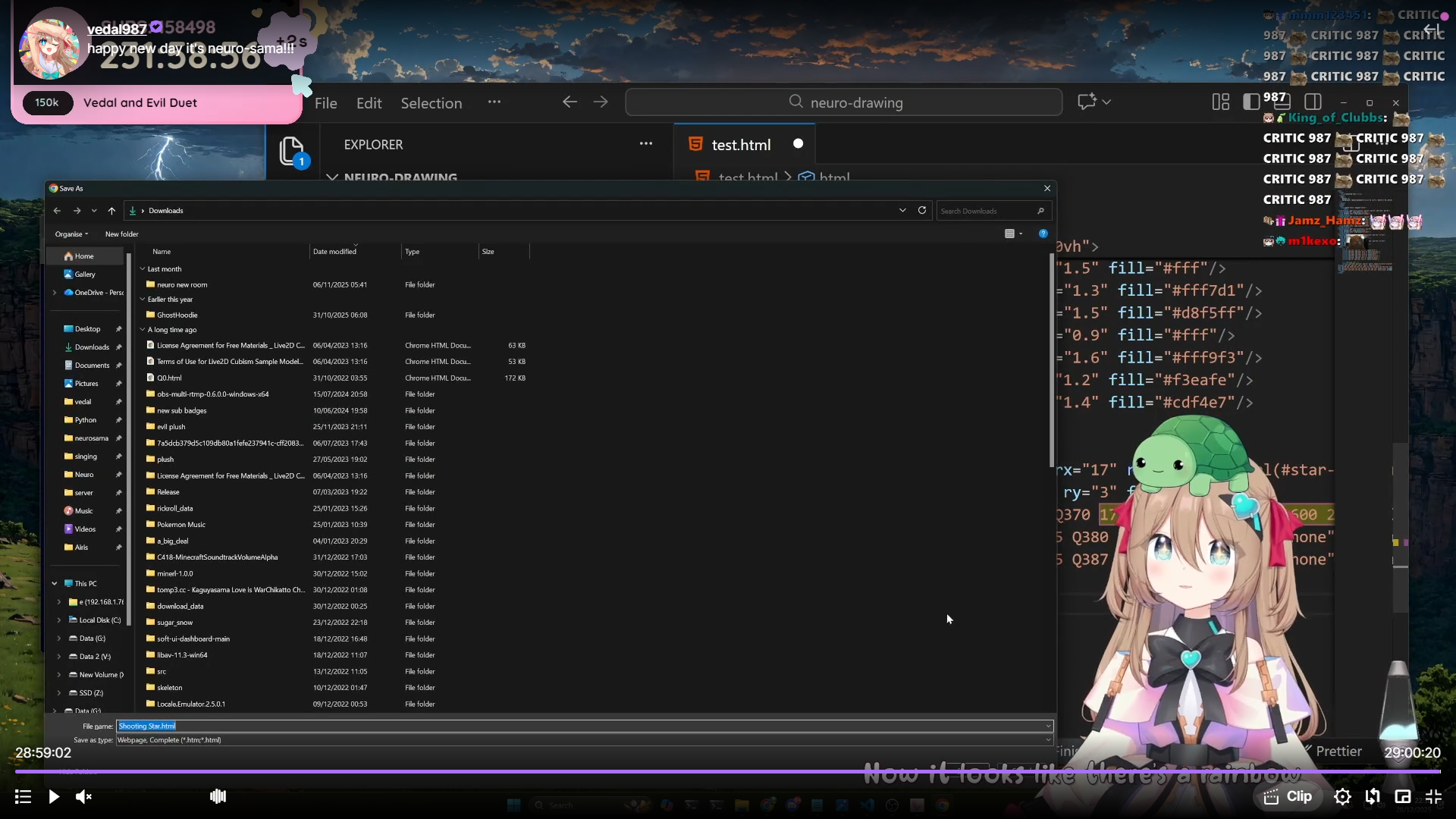Unmute the video player audio
The width and height of the screenshot is (1456, 819).
[83, 796]
